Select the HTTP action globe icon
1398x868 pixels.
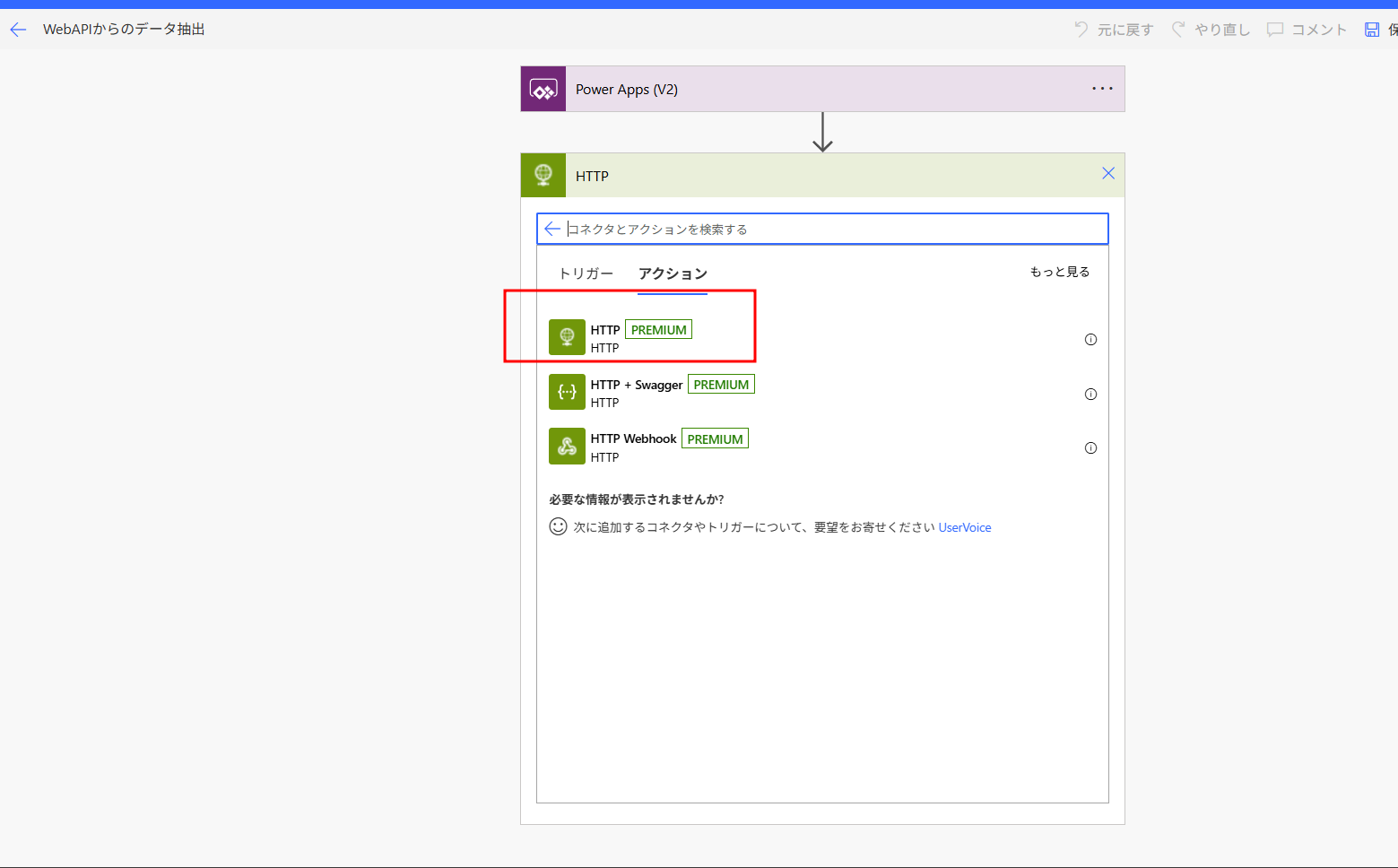click(567, 337)
